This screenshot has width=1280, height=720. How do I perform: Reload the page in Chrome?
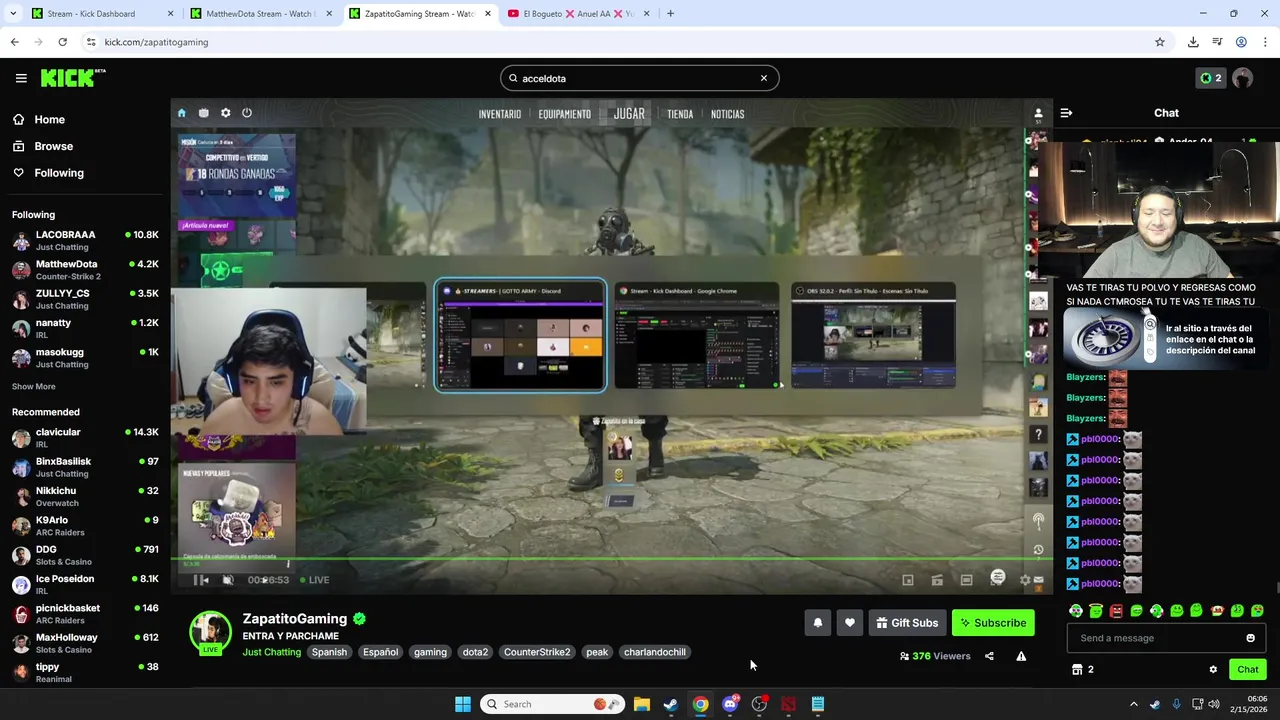pos(62,42)
